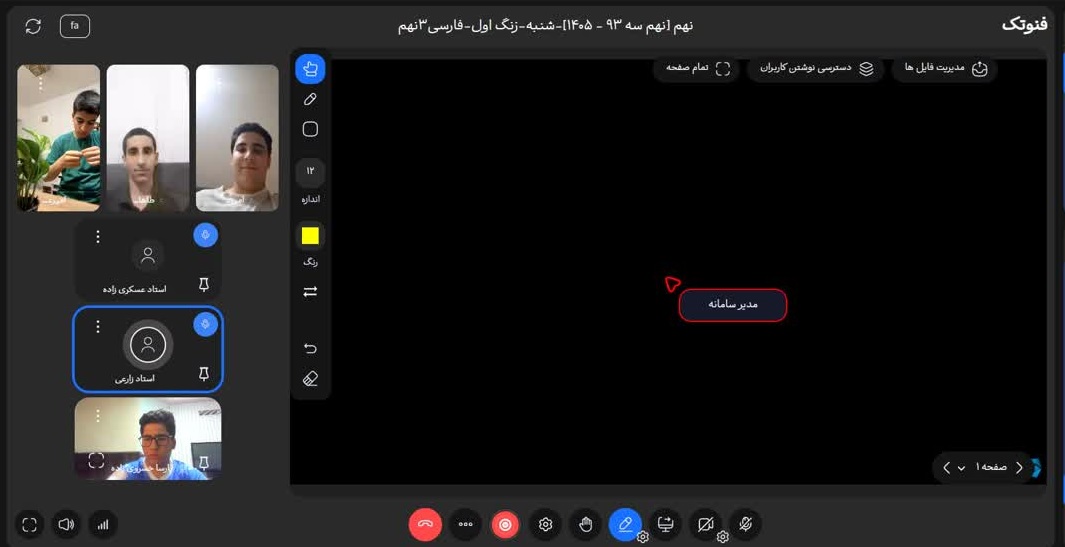Image resolution: width=1065 pixels, height=547 pixels.
Task: Go to next whiteboard page arrow
Action: point(947,467)
